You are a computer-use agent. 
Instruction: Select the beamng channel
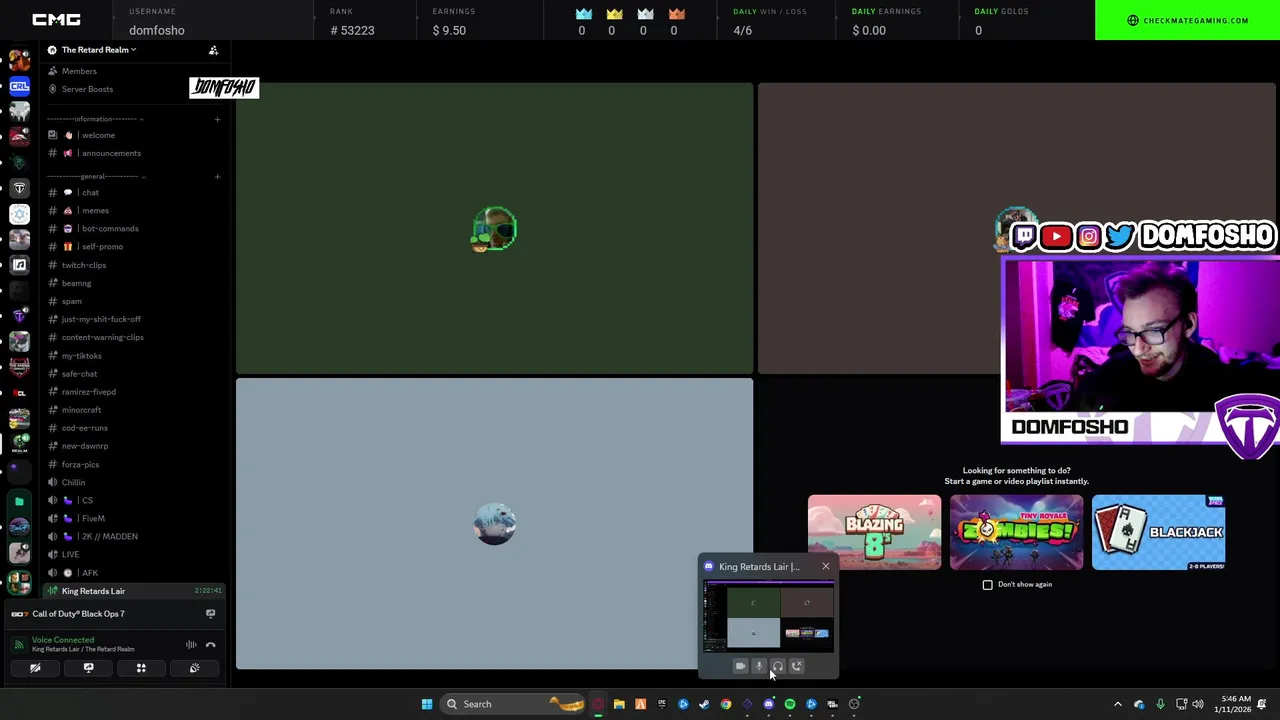76,283
